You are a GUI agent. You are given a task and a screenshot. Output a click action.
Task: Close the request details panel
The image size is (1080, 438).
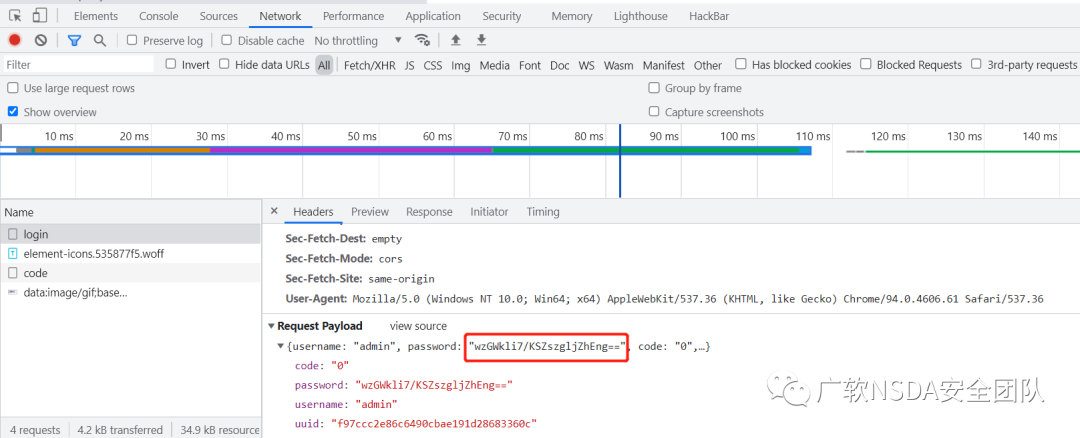click(x=273, y=211)
